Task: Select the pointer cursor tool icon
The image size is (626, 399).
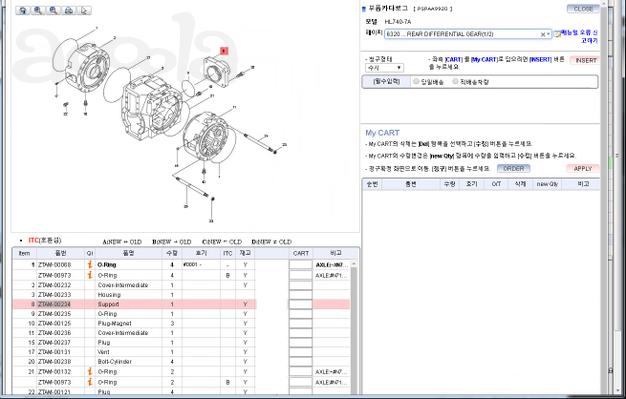Action: click(84, 10)
